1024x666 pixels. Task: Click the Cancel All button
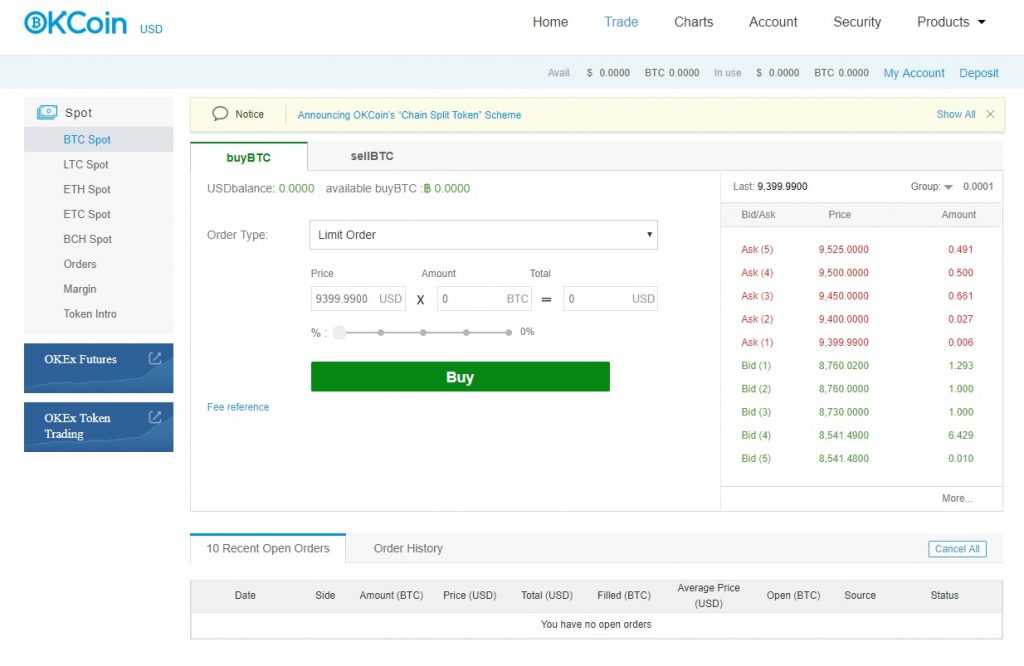pyautogui.click(x=957, y=549)
